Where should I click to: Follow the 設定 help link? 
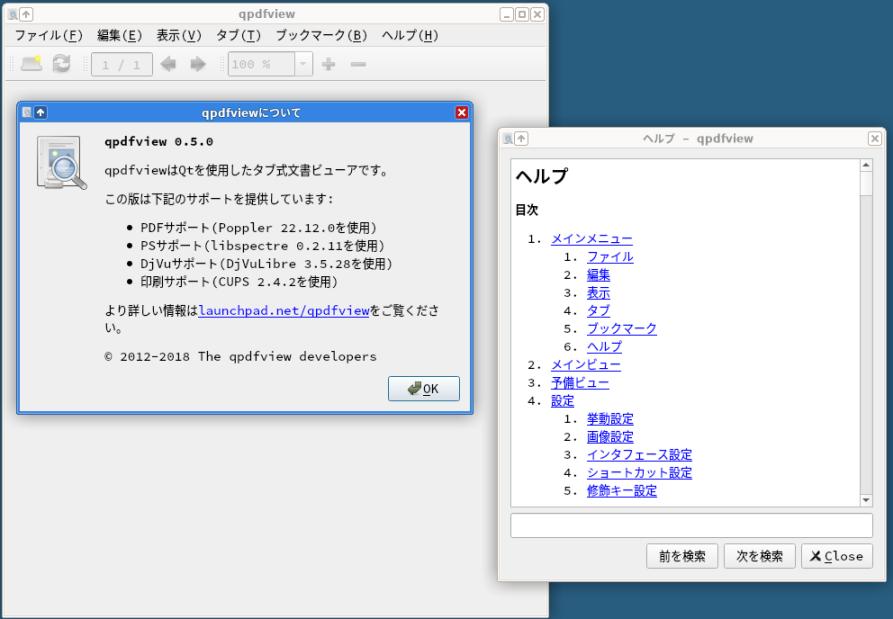point(562,401)
